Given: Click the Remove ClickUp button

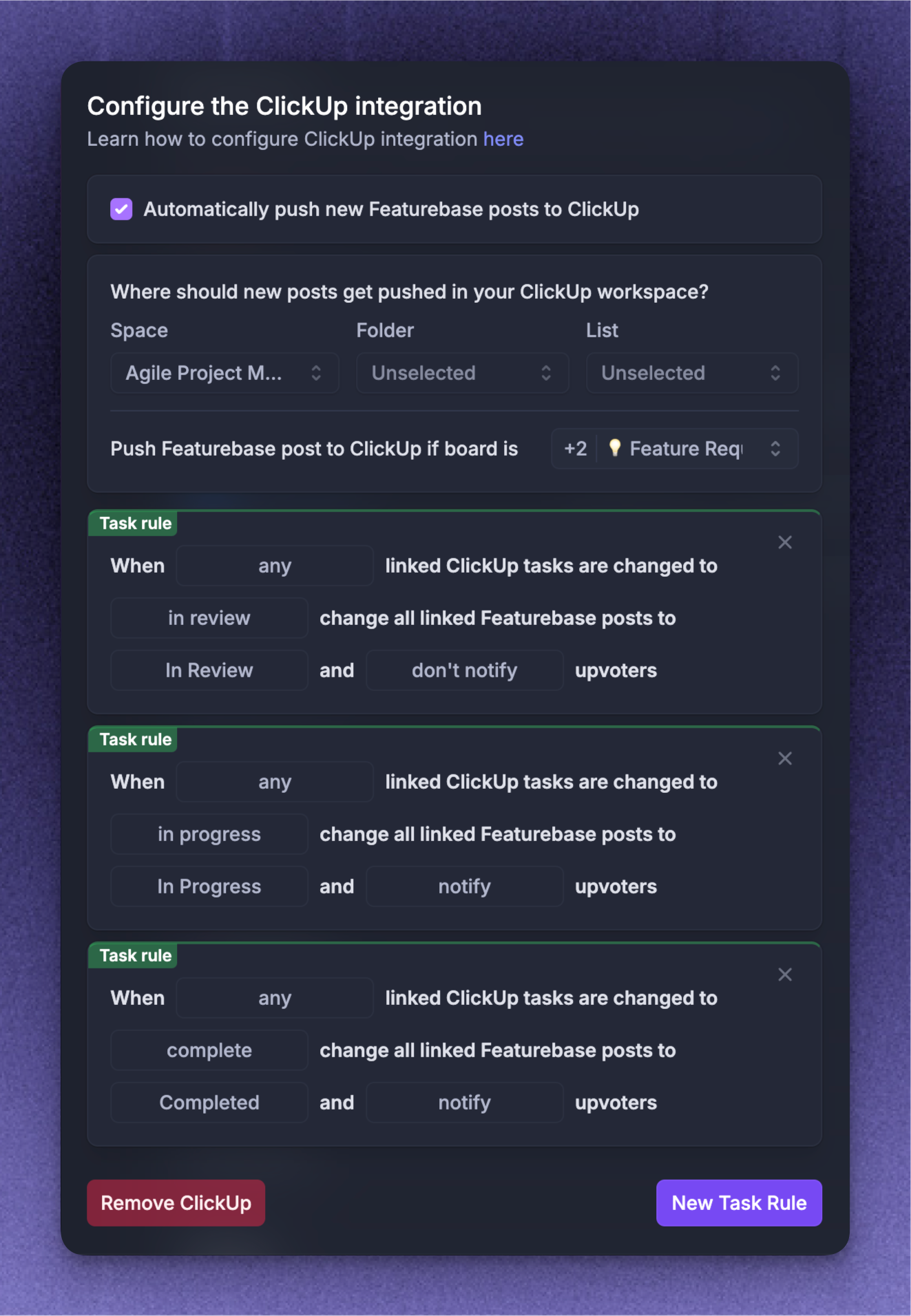Looking at the screenshot, I should pyautogui.click(x=176, y=1203).
